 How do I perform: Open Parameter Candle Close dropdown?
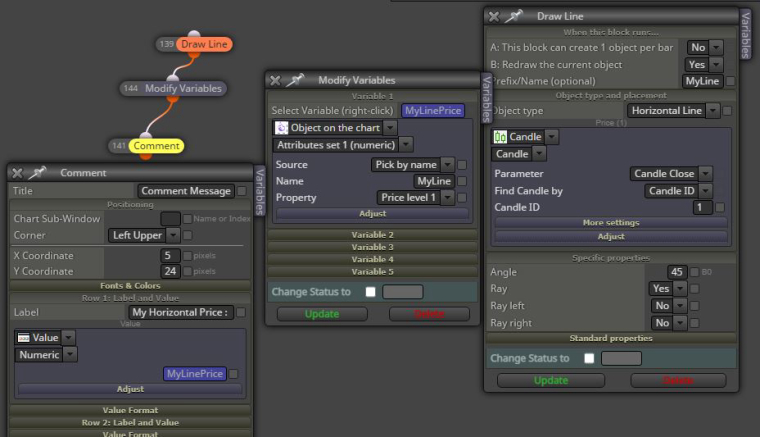click(671, 173)
